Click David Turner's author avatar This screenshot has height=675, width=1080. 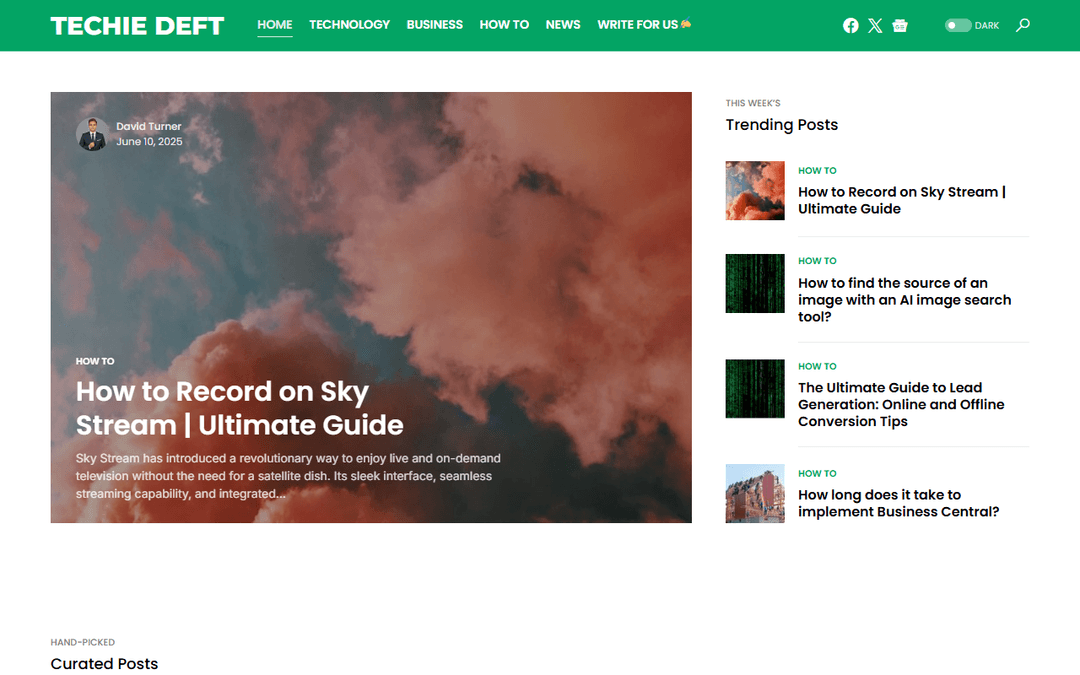pos(92,134)
